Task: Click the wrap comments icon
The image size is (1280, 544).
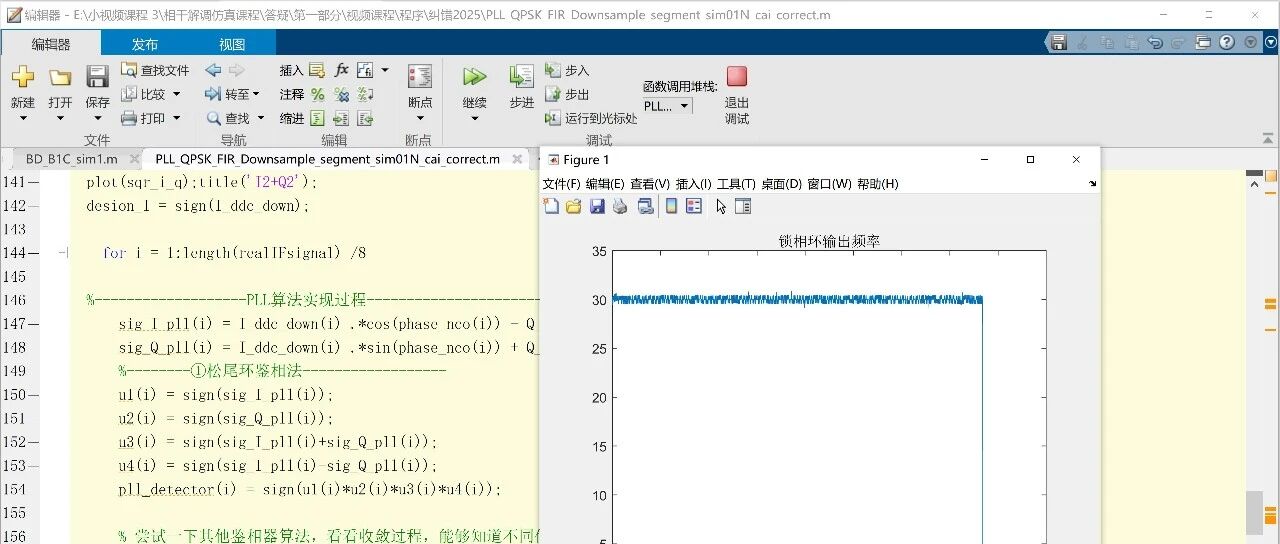Action: [365, 94]
